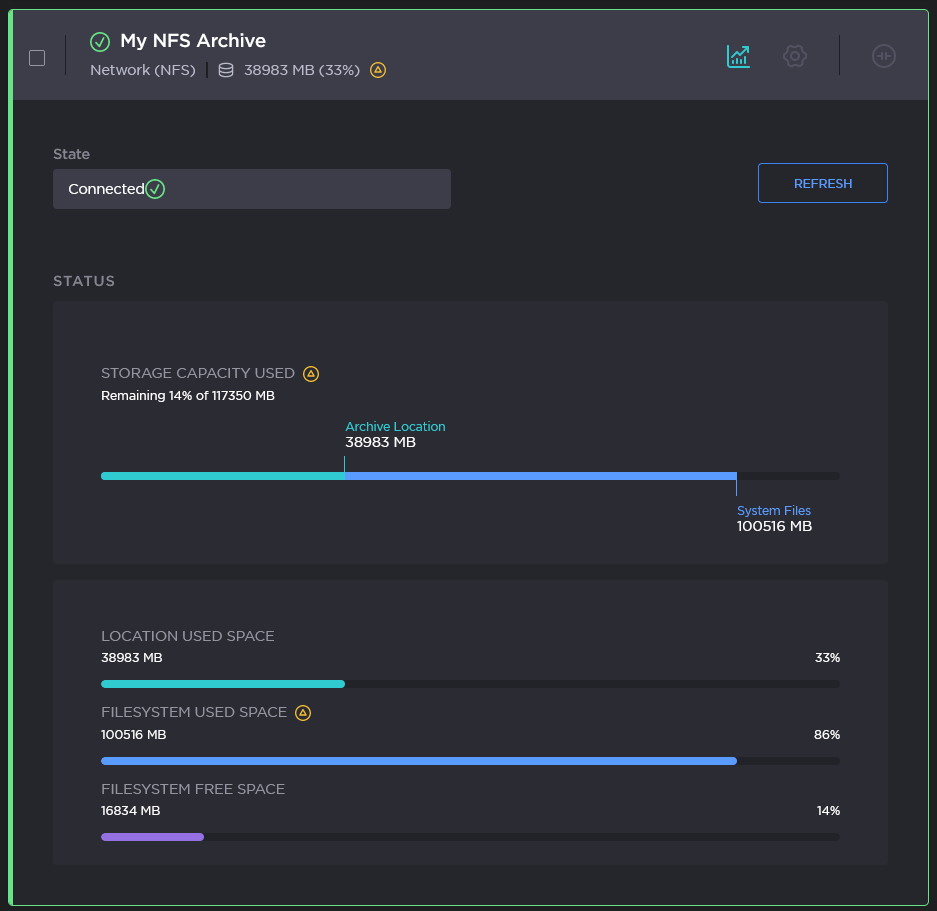Image resolution: width=937 pixels, height=911 pixels.
Task: Click warning icon beside Storage Capacity Used
Action: pyautogui.click(x=311, y=374)
